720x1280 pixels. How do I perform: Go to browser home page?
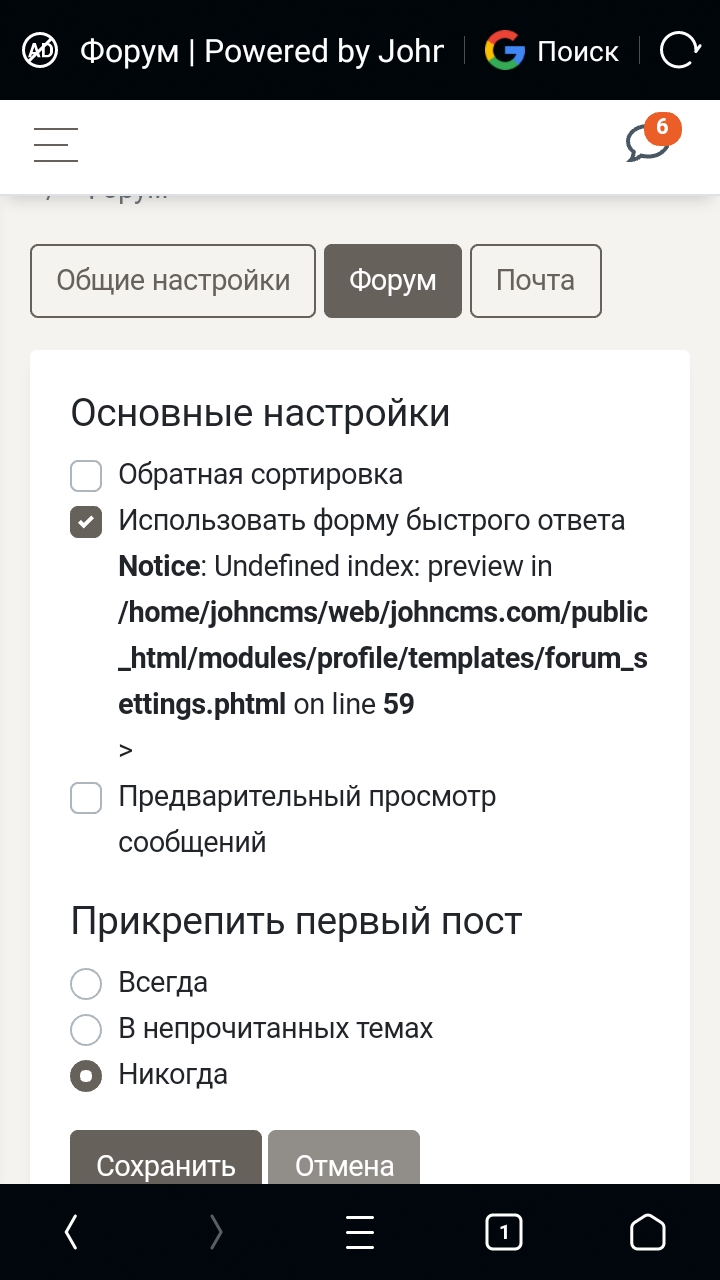coord(648,1233)
